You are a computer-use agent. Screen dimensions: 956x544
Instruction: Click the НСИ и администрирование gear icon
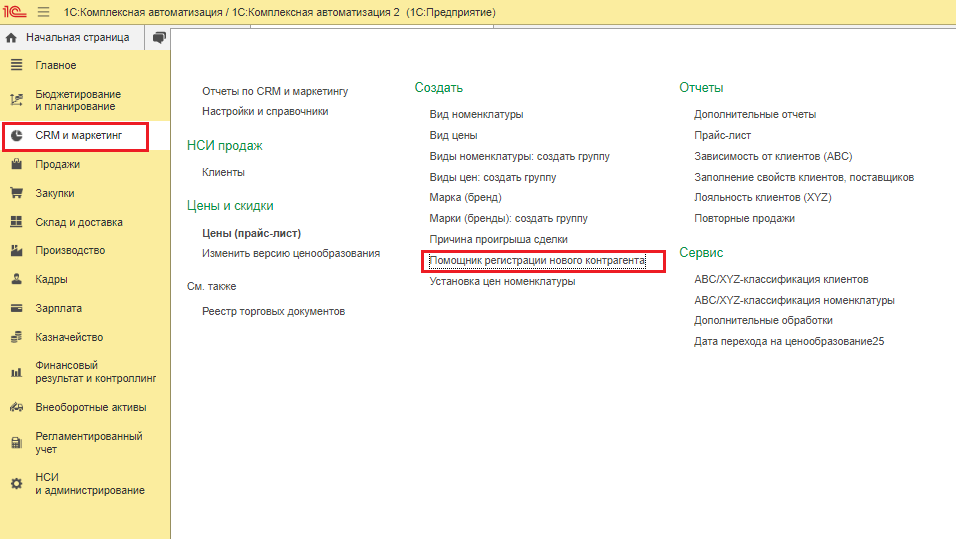(x=16, y=484)
